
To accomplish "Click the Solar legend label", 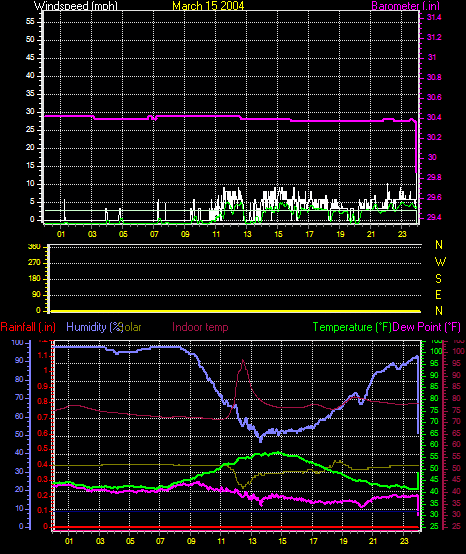I will pos(131,327).
